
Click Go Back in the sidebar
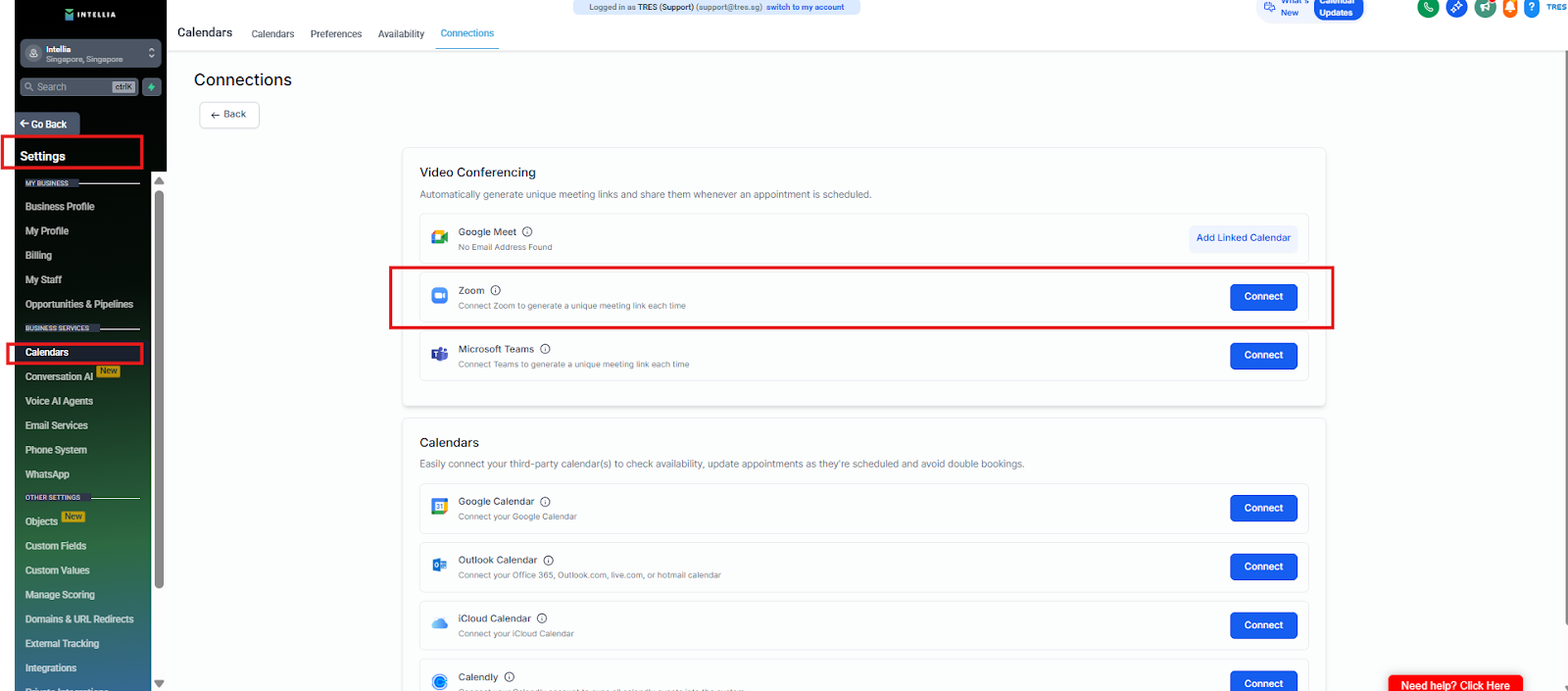[47, 124]
